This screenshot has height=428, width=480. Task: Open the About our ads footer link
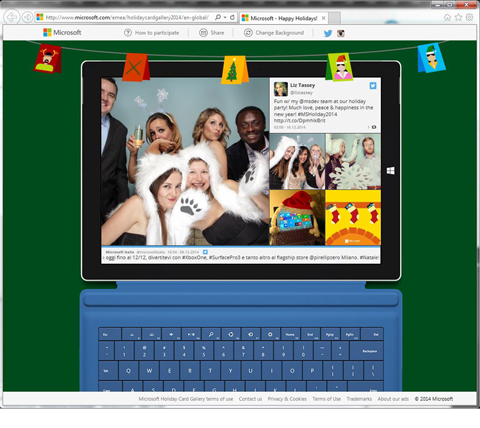click(x=393, y=399)
